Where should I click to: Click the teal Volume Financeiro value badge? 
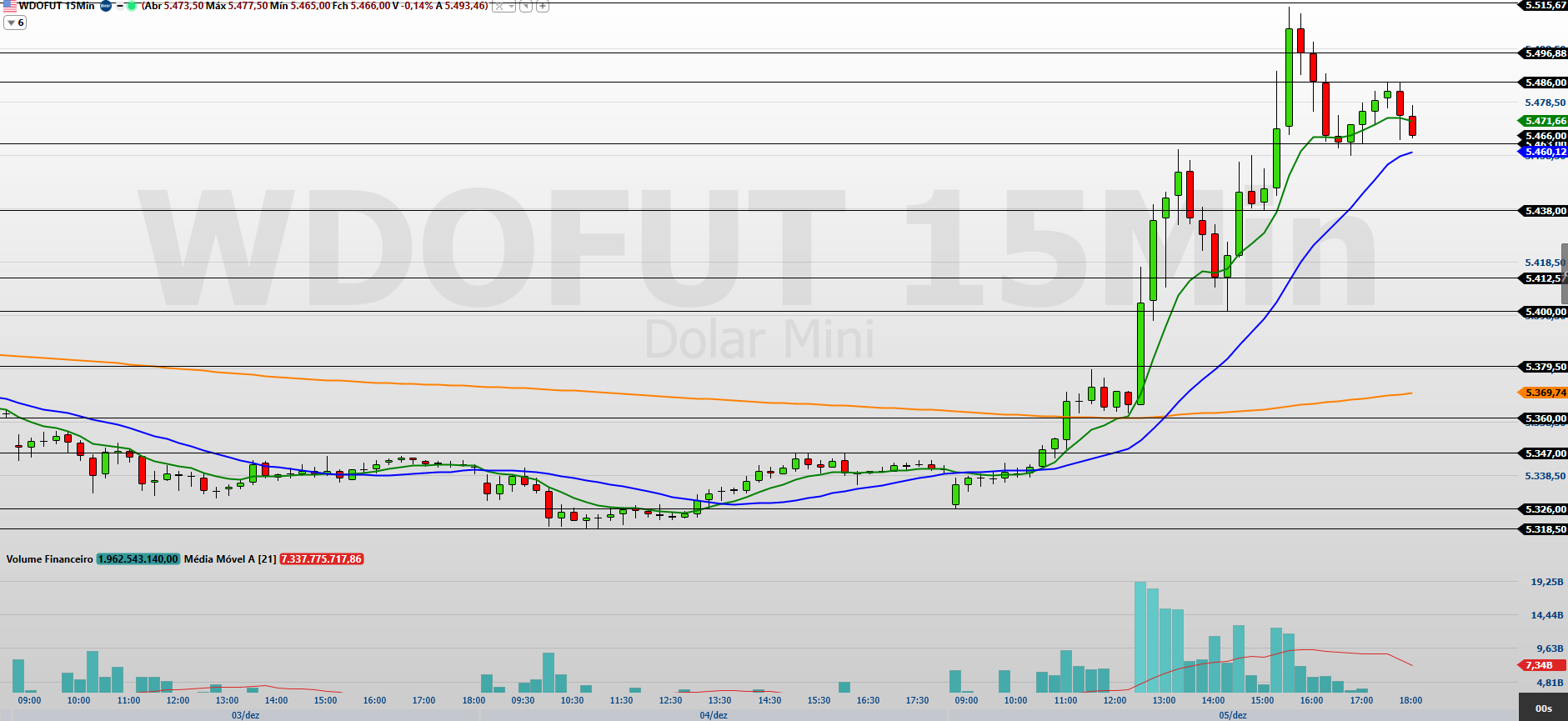click(x=138, y=559)
